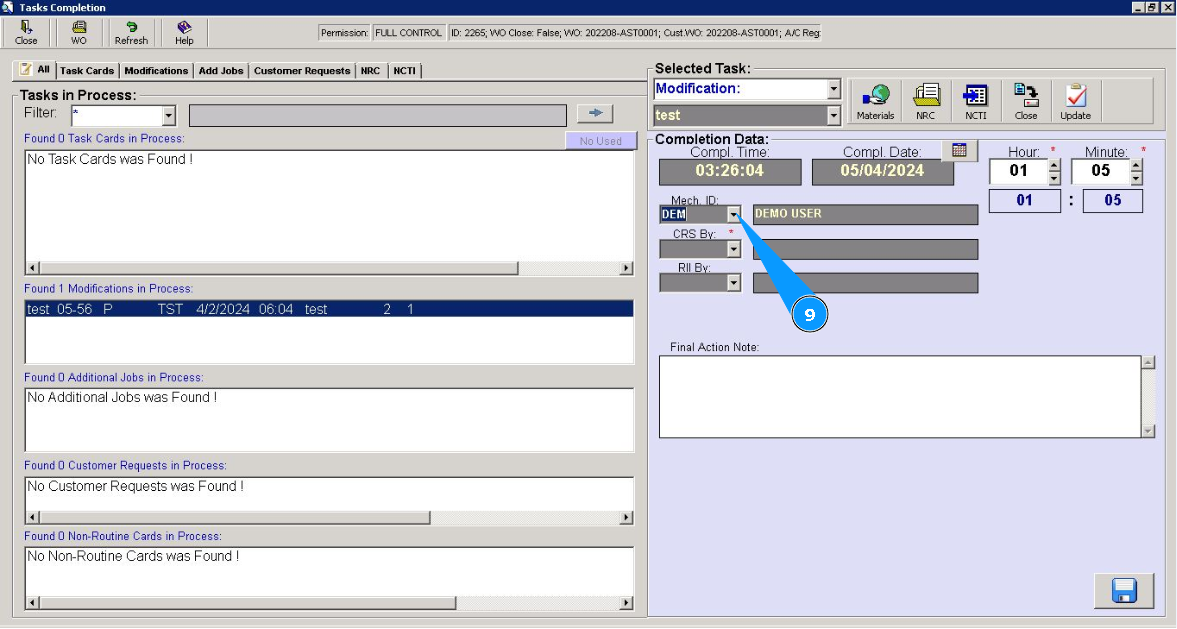Open the WO toolbar button

[x=79, y=32]
